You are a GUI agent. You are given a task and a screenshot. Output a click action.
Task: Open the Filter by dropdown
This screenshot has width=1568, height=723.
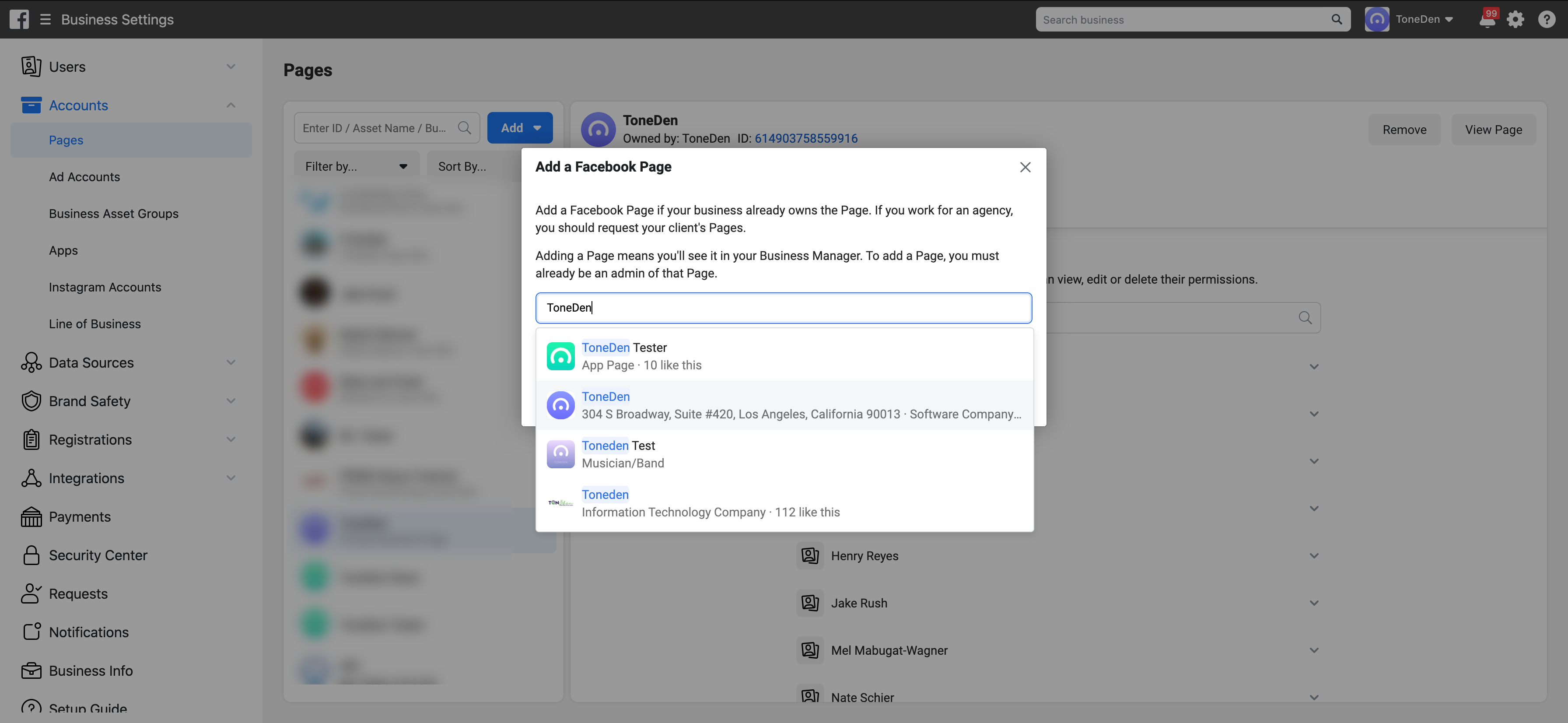click(x=357, y=166)
